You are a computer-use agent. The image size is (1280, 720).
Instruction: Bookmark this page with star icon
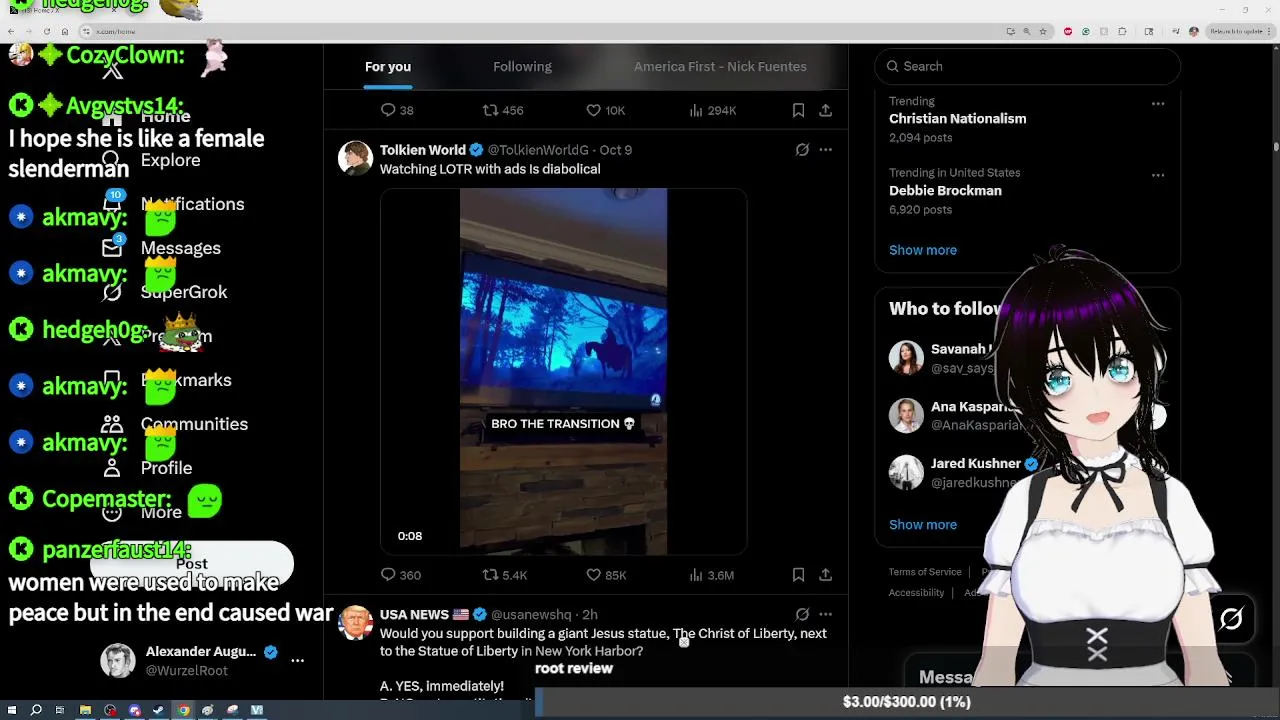pyautogui.click(x=1043, y=31)
